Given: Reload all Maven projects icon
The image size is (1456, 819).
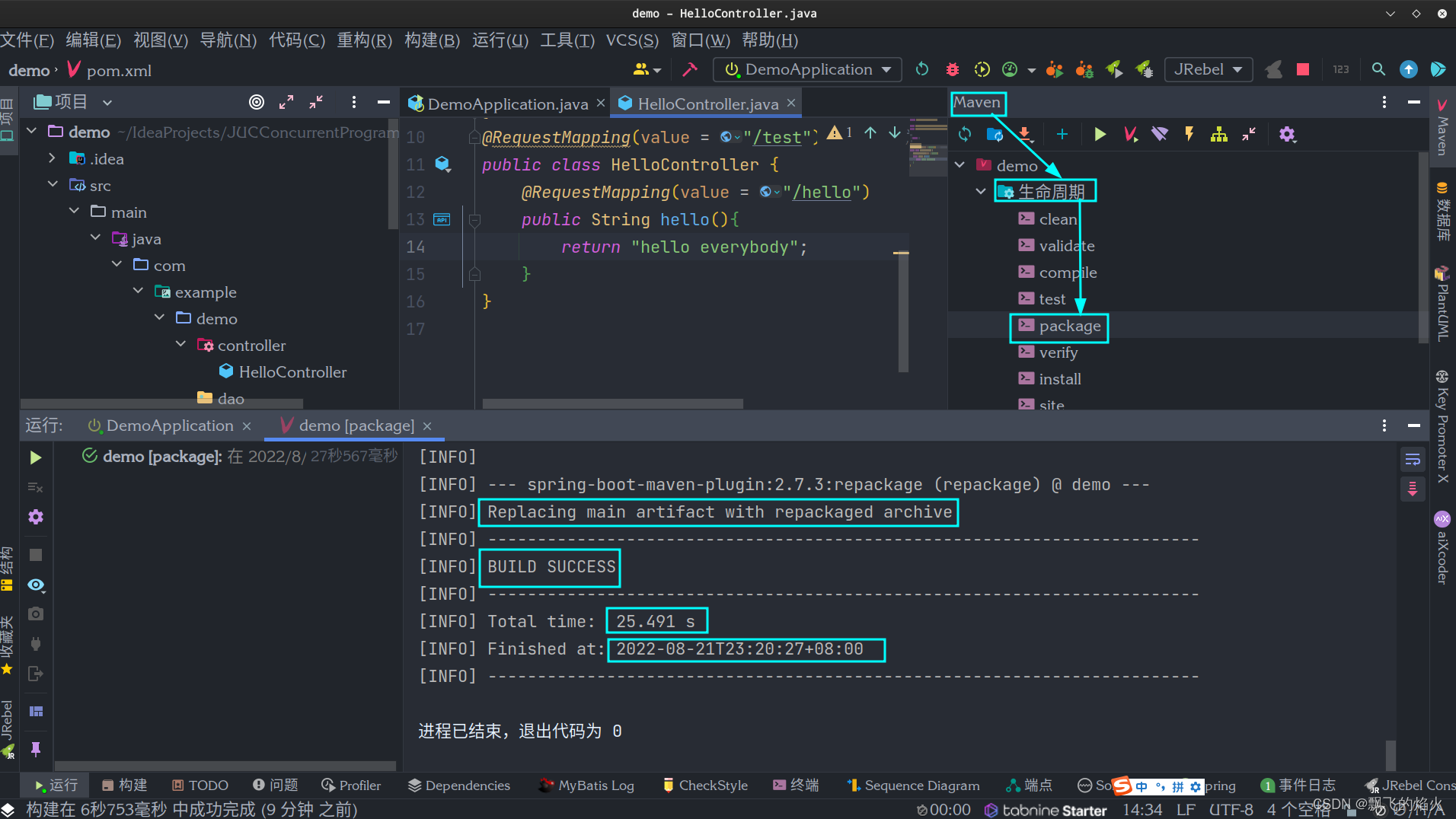Looking at the screenshot, I should (x=965, y=134).
